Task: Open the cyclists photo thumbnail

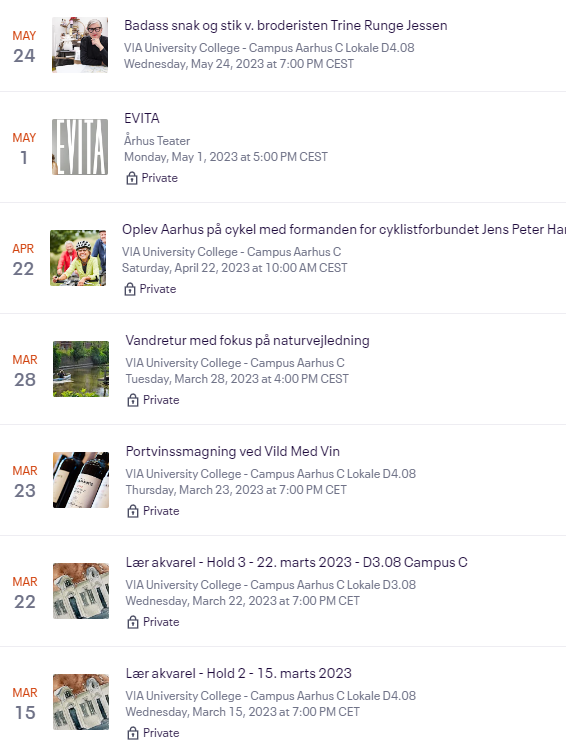Action: [x=78, y=258]
